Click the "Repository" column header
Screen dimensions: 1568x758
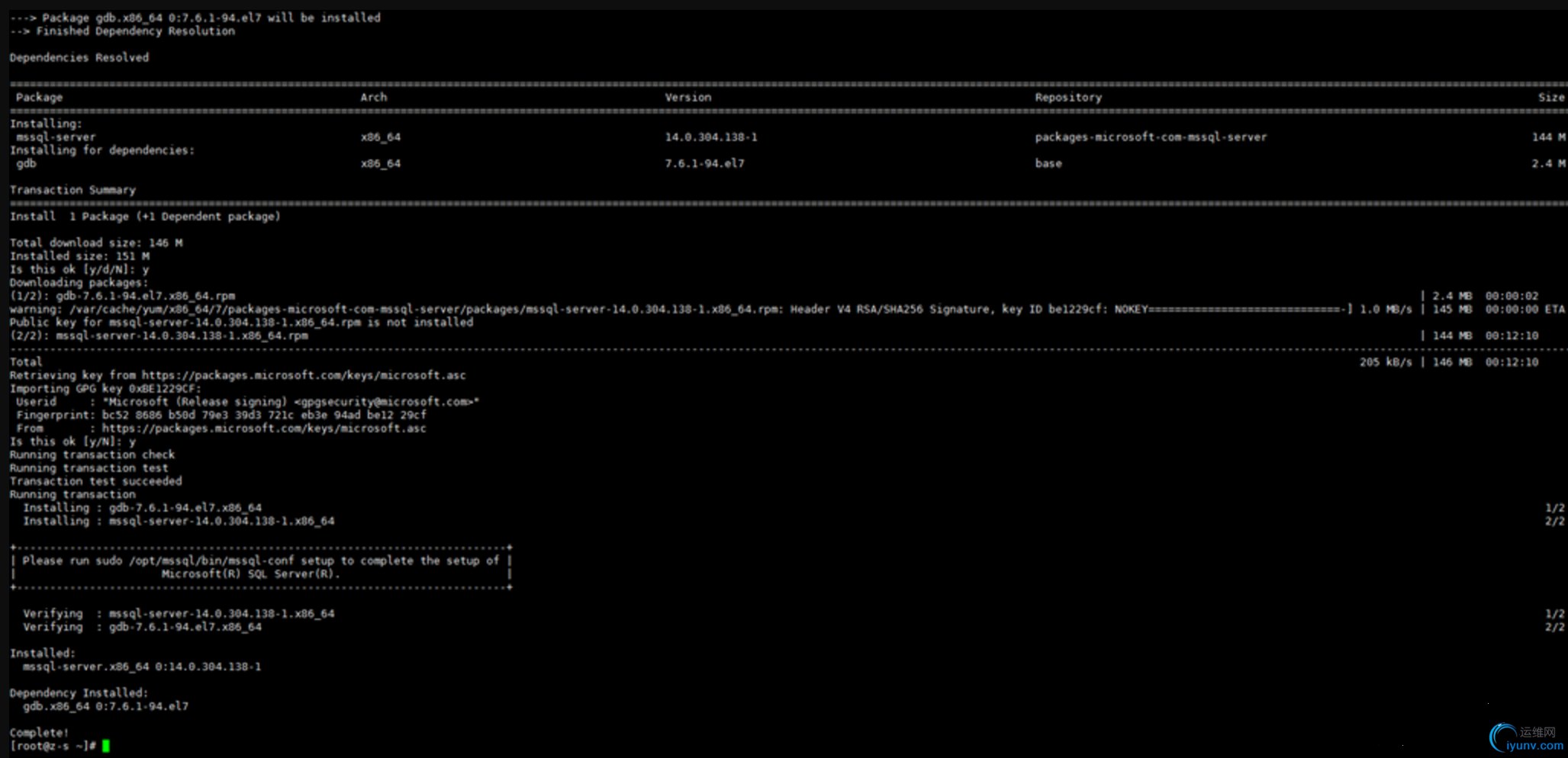pyautogui.click(x=1068, y=98)
